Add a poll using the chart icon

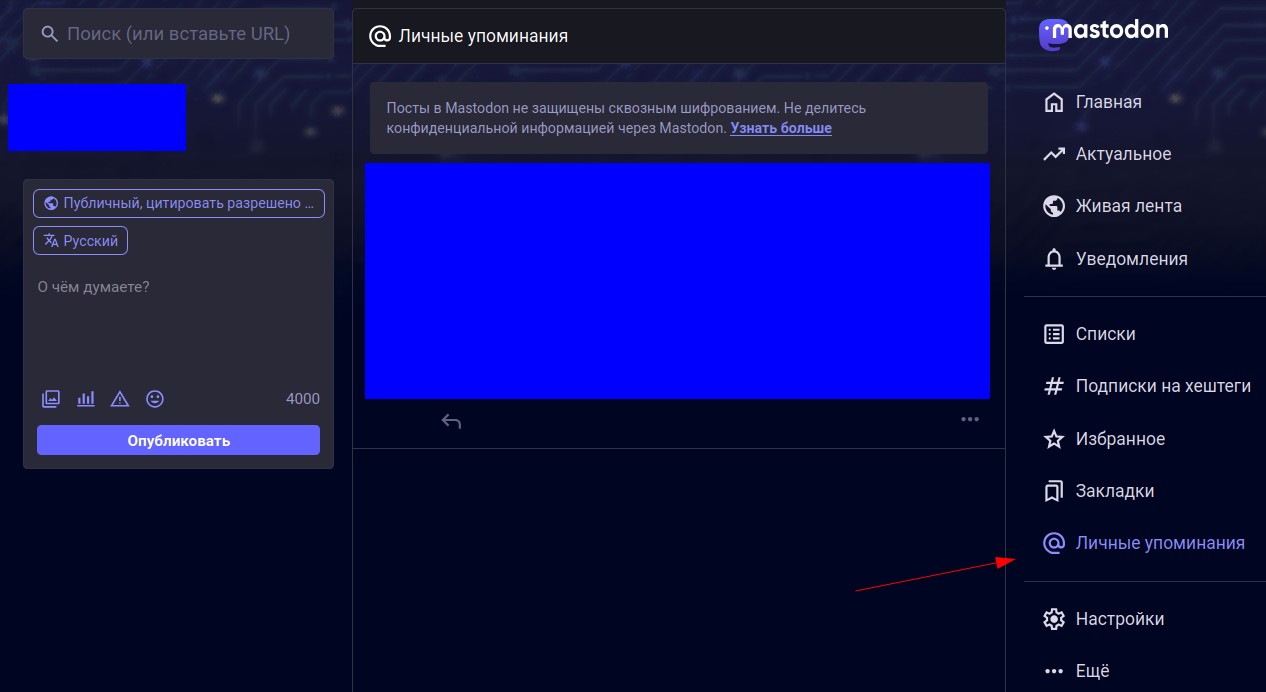coord(86,399)
